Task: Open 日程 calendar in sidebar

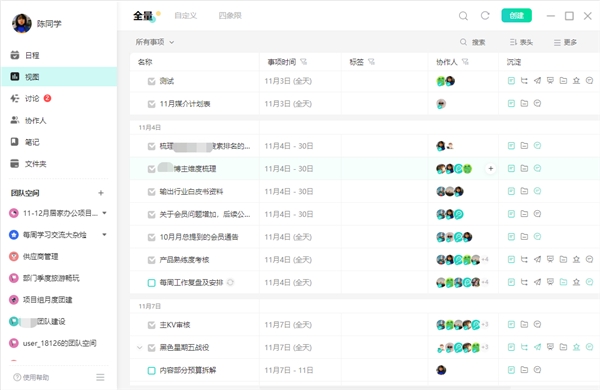Action: [25, 55]
